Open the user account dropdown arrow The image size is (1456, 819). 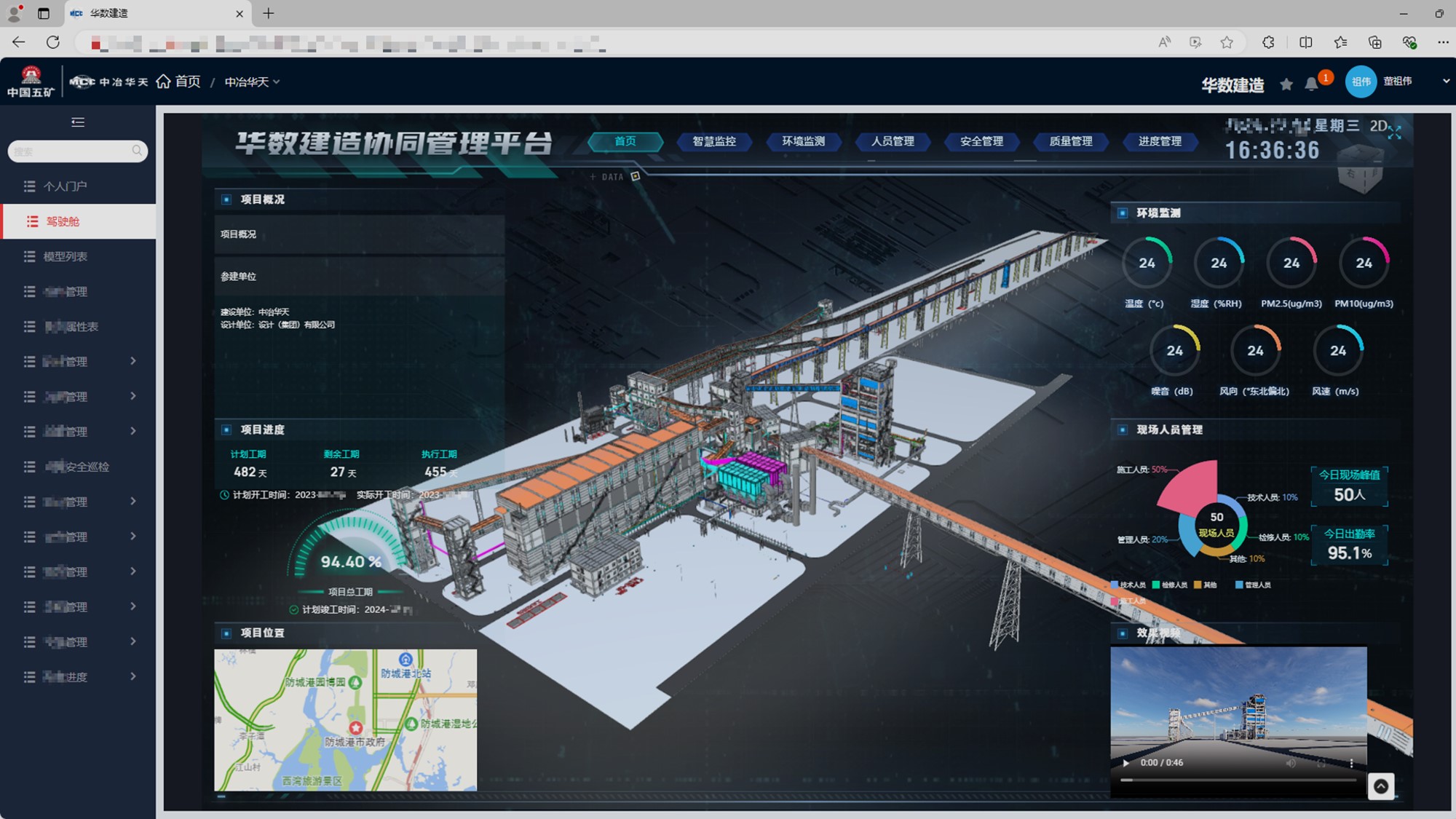tap(1446, 82)
